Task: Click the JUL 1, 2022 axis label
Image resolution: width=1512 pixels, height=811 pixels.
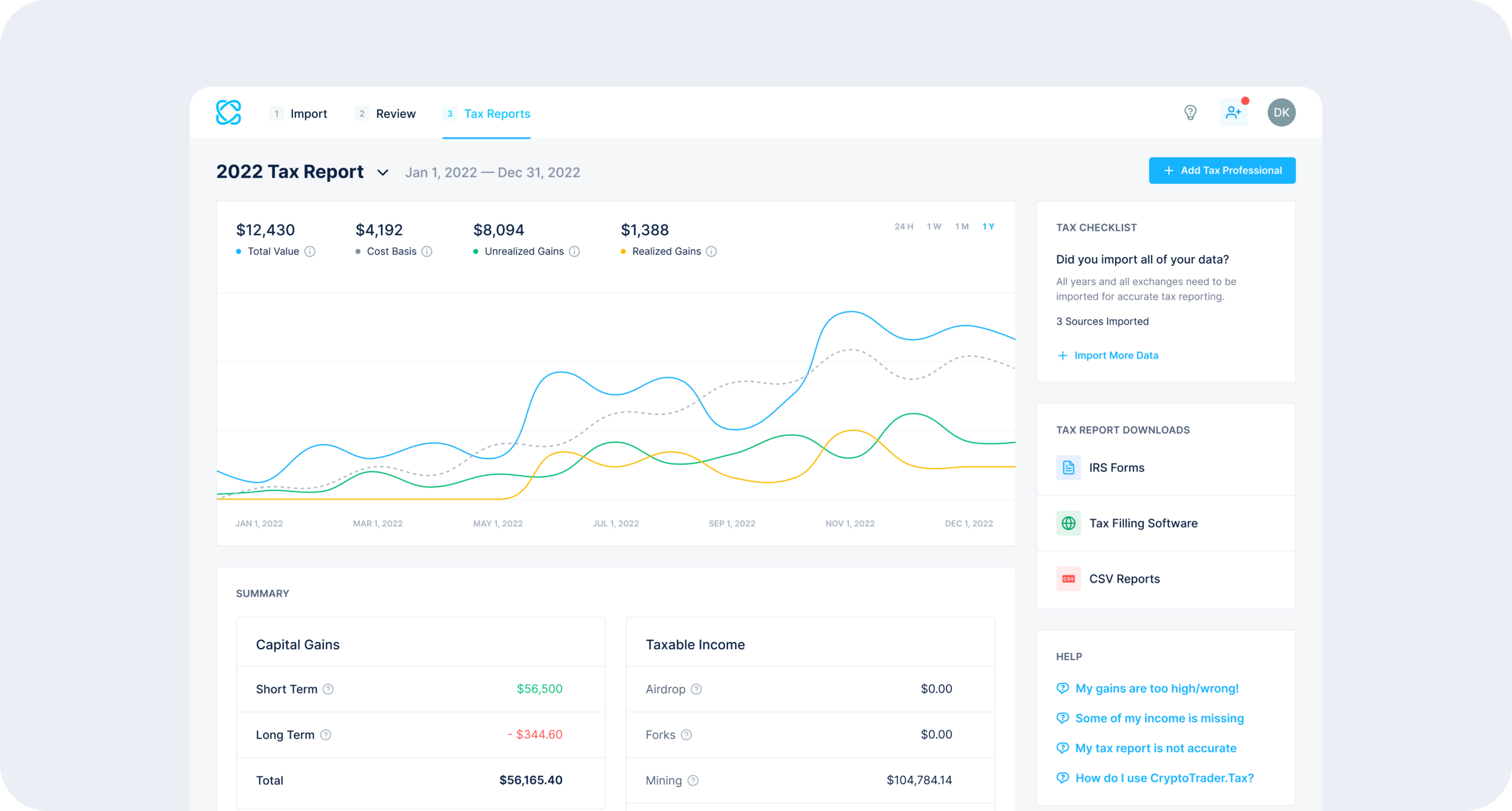Action: (615, 523)
